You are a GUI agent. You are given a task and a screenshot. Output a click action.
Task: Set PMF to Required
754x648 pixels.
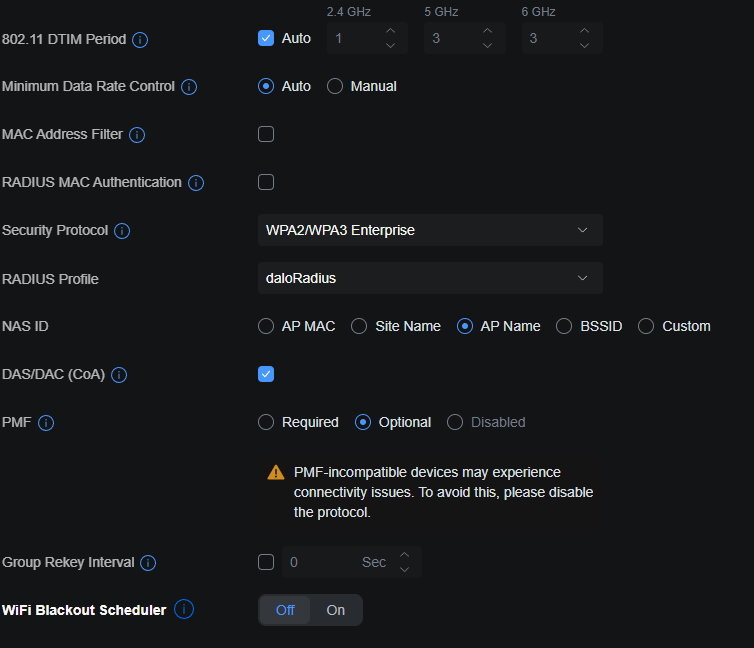pyautogui.click(x=266, y=422)
